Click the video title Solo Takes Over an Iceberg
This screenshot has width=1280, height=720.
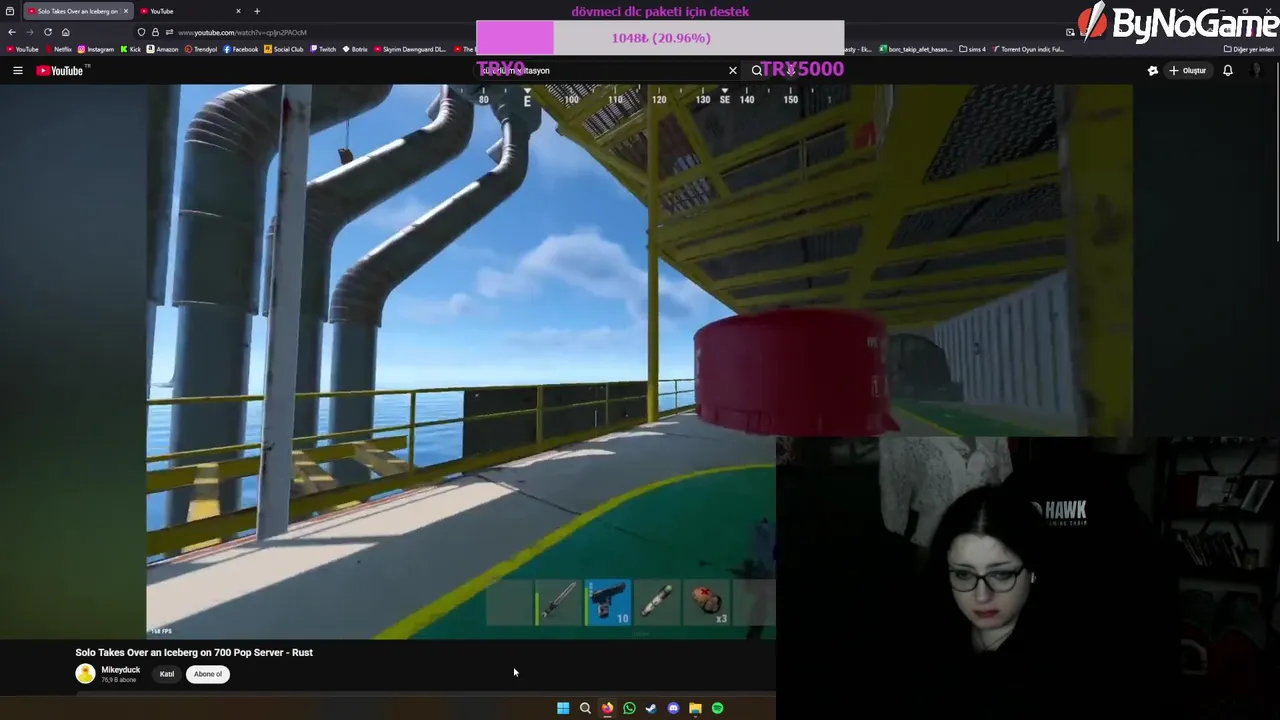coord(194,652)
